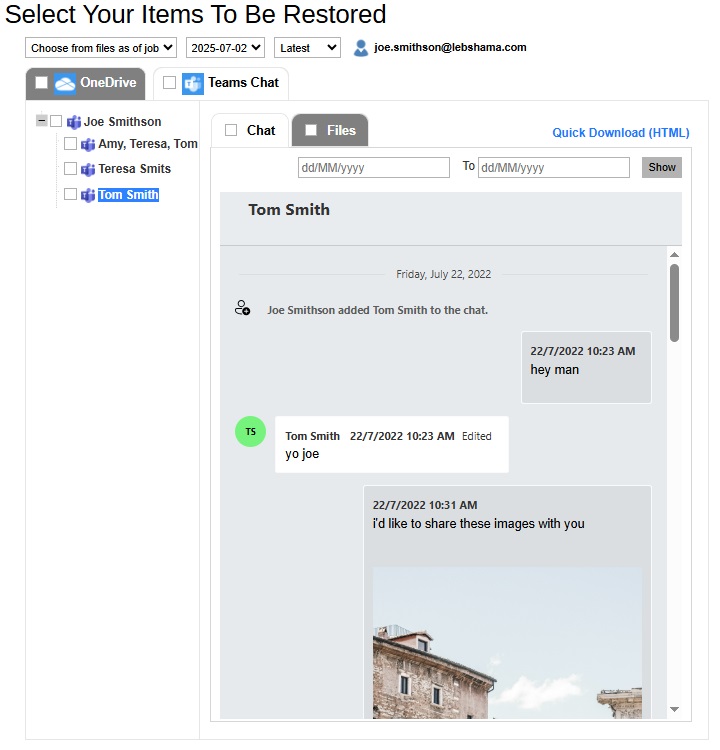Click the member-added icon in chat

pos(243,308)
